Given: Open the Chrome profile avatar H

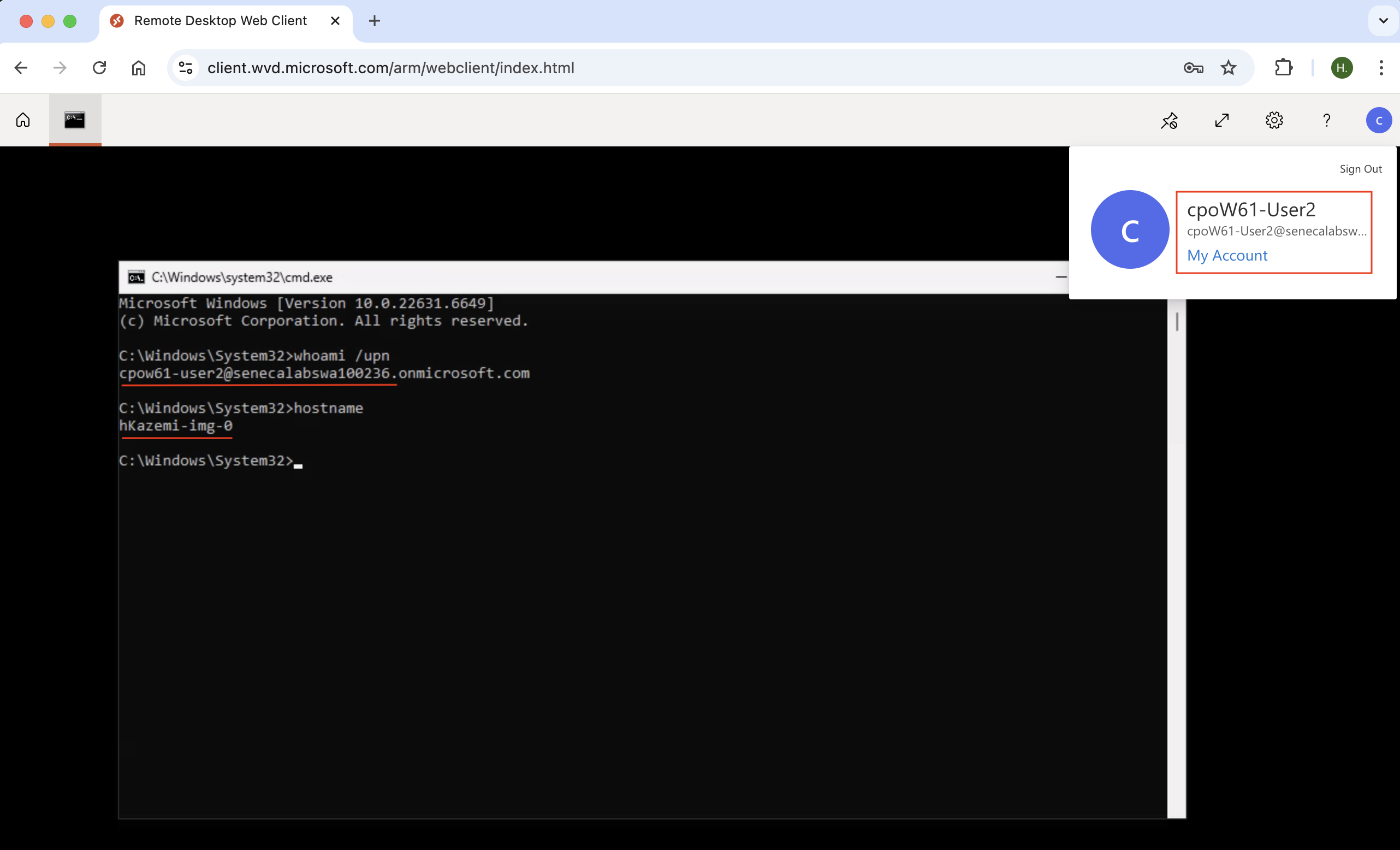Looking at the screenshot, I should (x=1342, y=68).
